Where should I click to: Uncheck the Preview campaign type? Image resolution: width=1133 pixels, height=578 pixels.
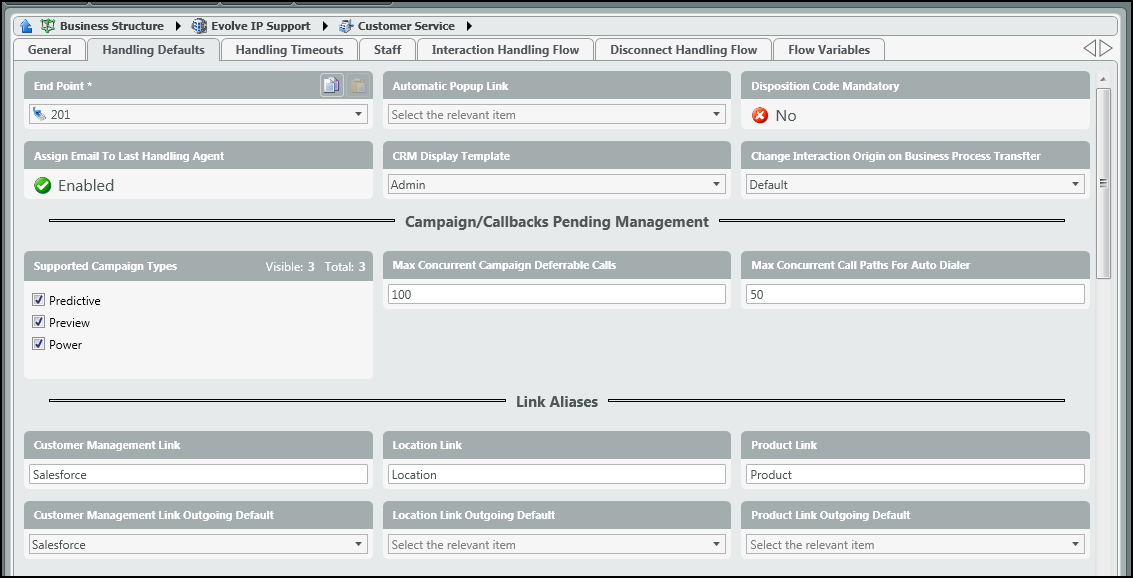click(39, 322)
